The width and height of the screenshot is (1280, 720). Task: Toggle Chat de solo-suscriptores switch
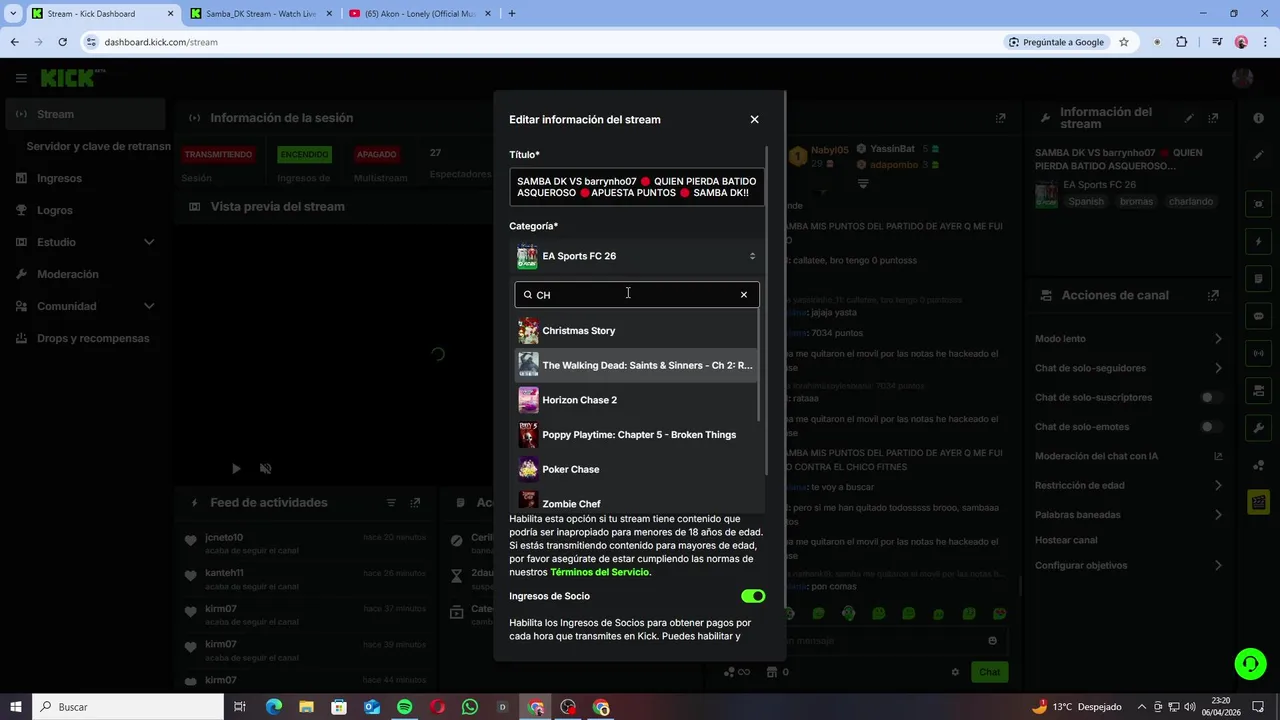coord(1211,398)
